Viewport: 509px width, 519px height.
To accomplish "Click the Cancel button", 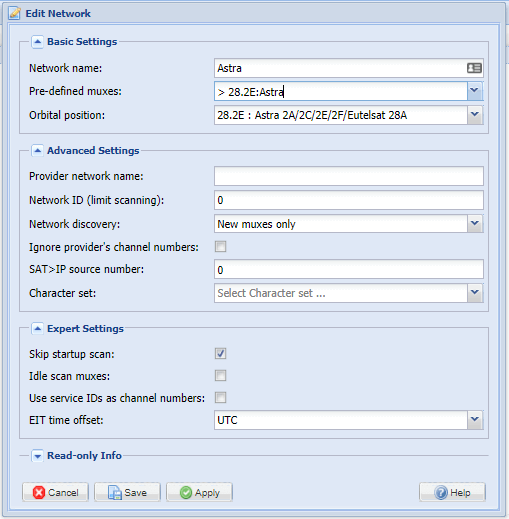I will 55,492.
